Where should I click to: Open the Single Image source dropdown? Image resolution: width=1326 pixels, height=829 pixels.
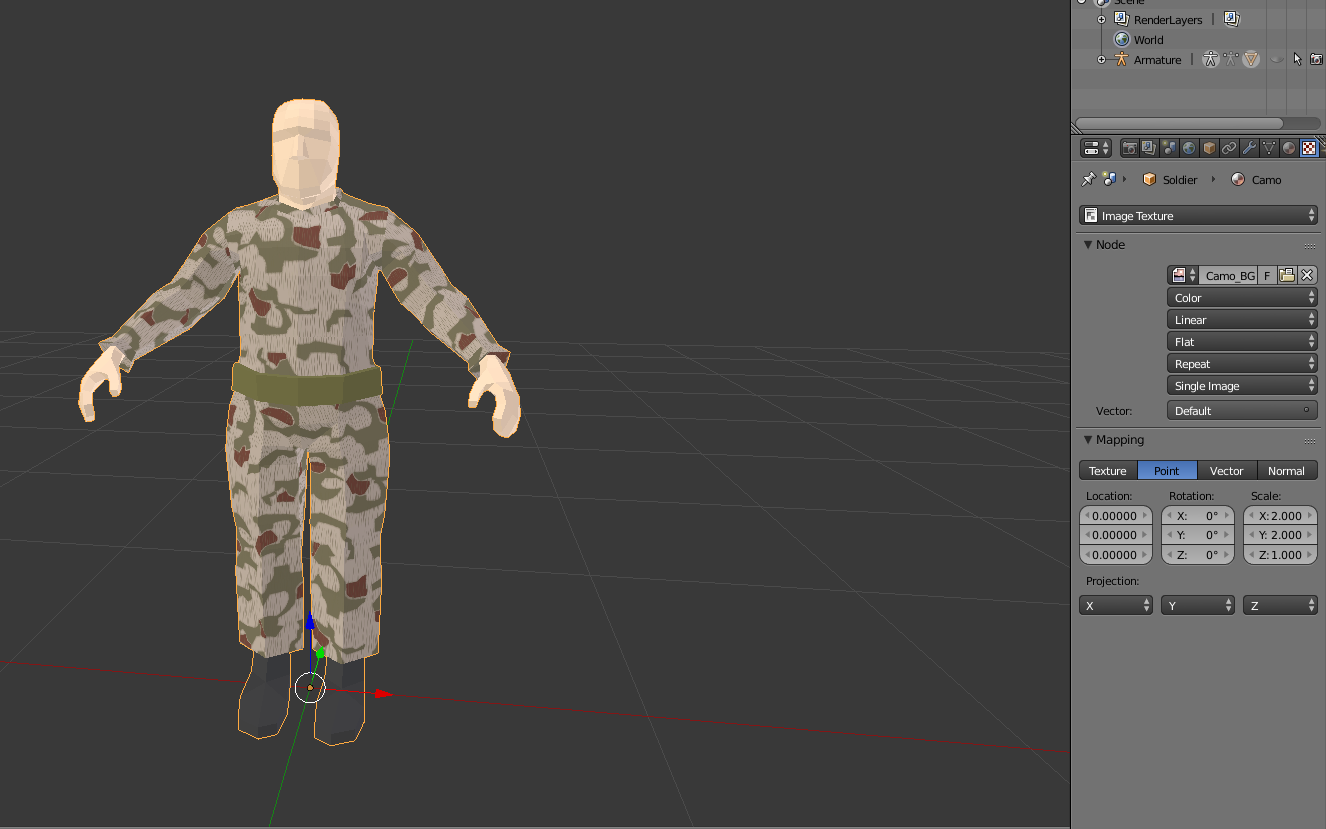coord(1242,386)
